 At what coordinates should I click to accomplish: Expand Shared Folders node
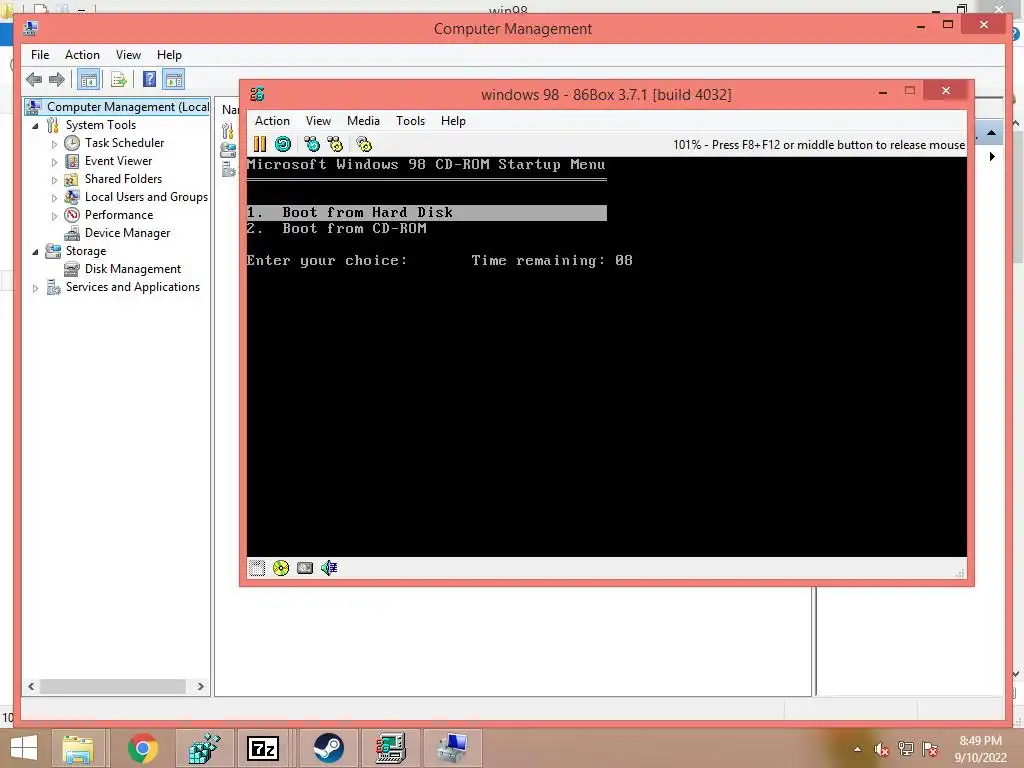pos(54,180)
